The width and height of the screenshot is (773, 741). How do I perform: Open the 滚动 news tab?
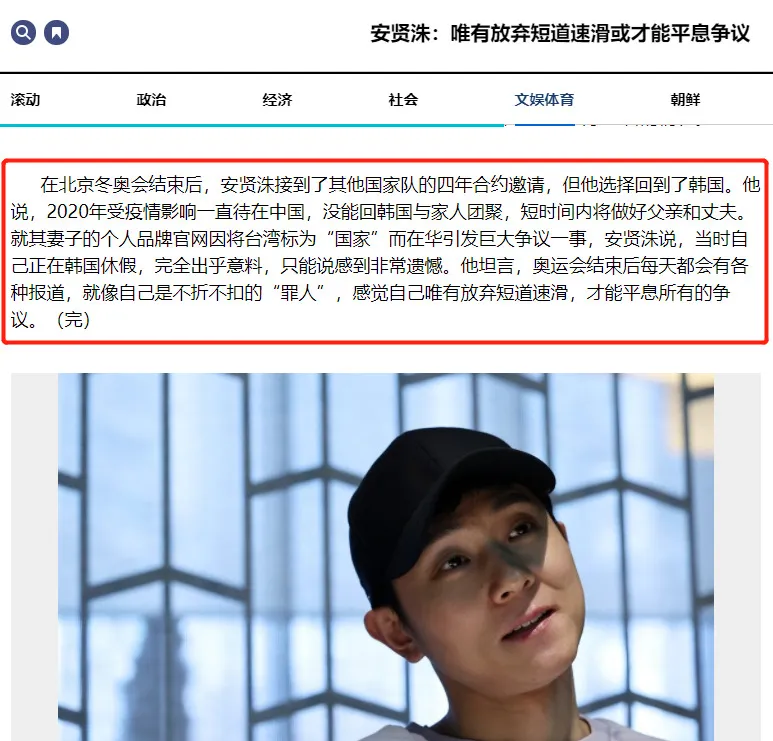pyautogui.click(x=25, y=100)
